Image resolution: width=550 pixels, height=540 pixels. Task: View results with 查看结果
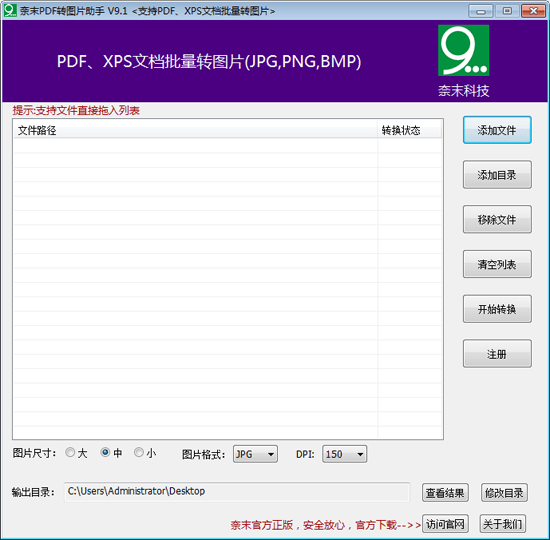click(x=445, y=493)
